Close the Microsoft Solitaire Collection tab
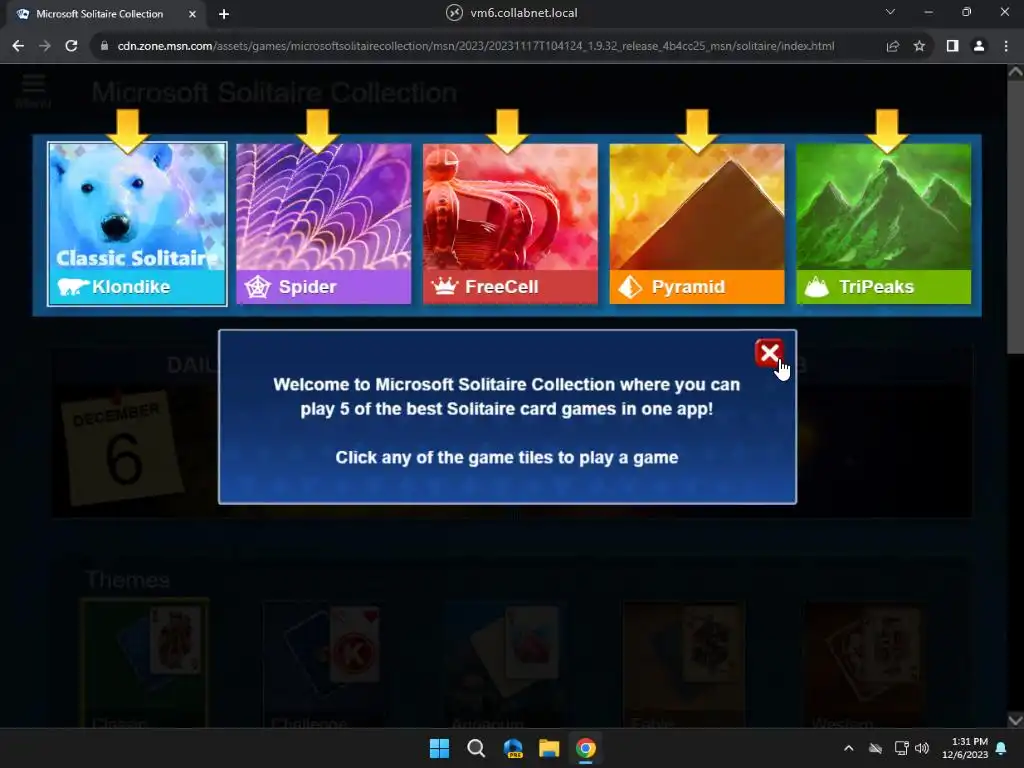Viewport: 1024px width, 768px height. click(192, 14)
